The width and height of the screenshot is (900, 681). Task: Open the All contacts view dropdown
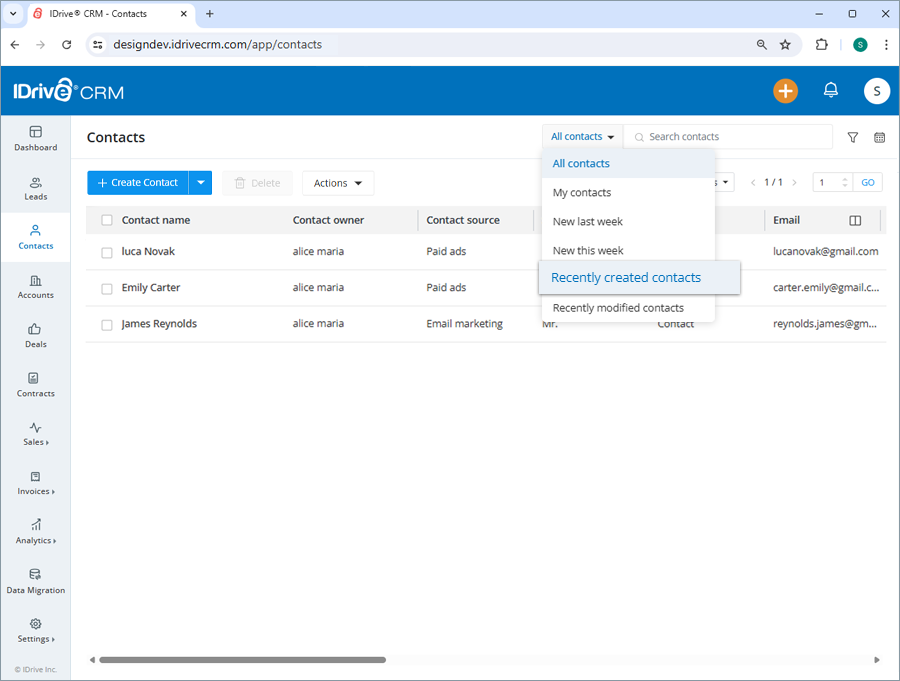coord(581,136)
